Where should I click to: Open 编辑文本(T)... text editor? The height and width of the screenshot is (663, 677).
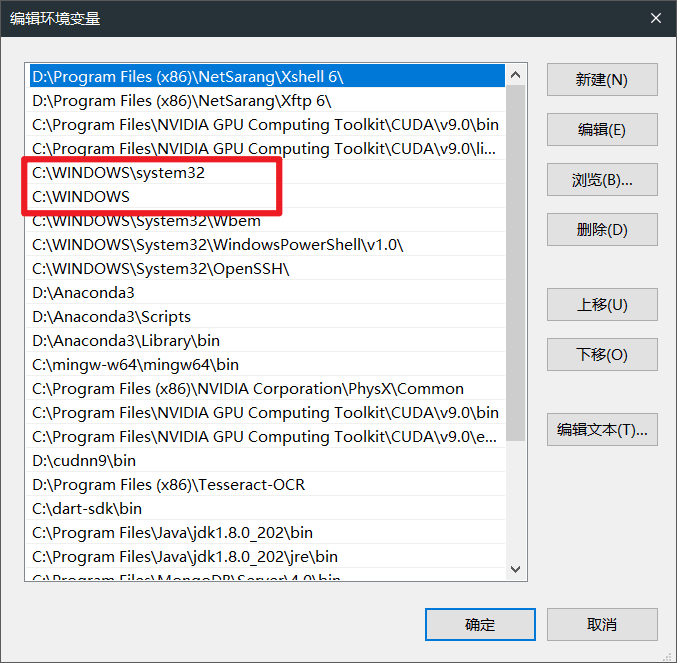(x=602, y=430)
